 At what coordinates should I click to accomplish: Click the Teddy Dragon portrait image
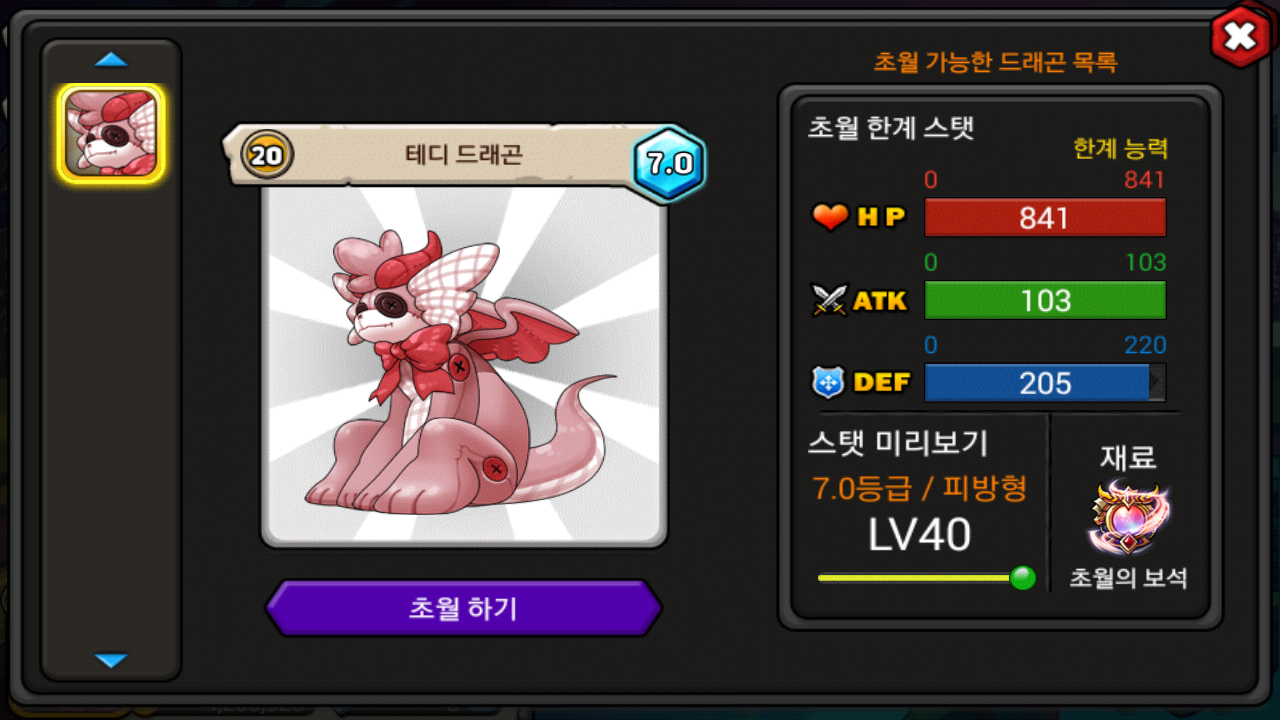tap(464, 365)
